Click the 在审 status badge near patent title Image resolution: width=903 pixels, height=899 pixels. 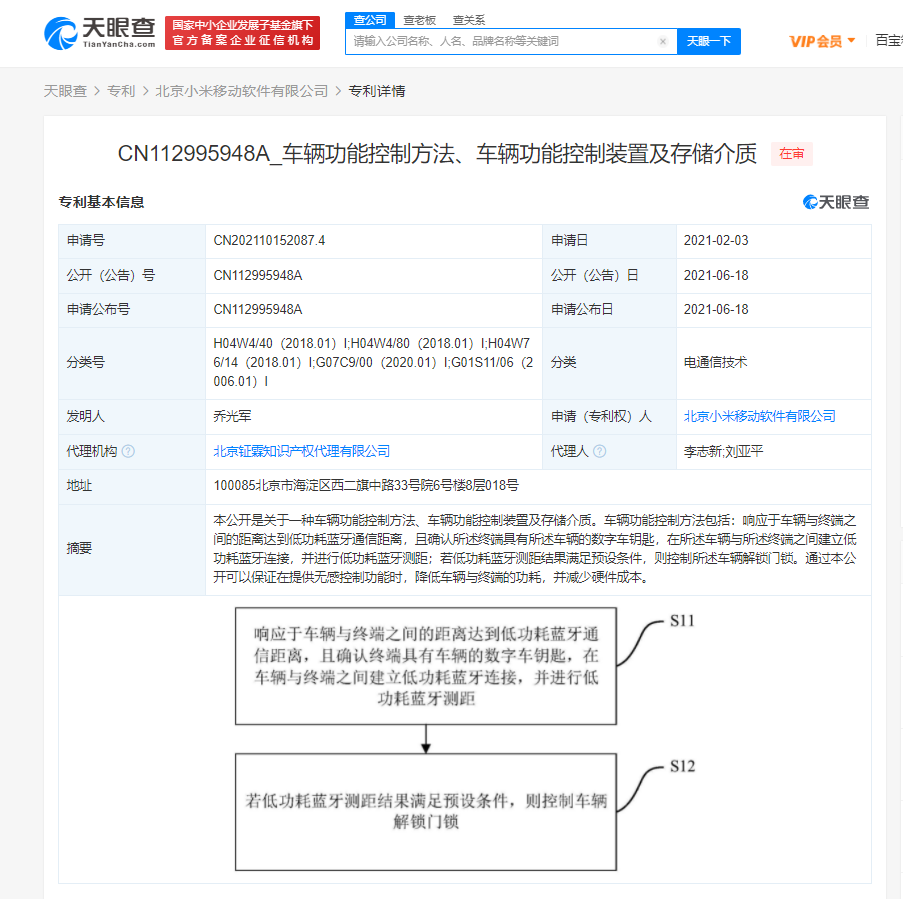click(x=790, y=154)
